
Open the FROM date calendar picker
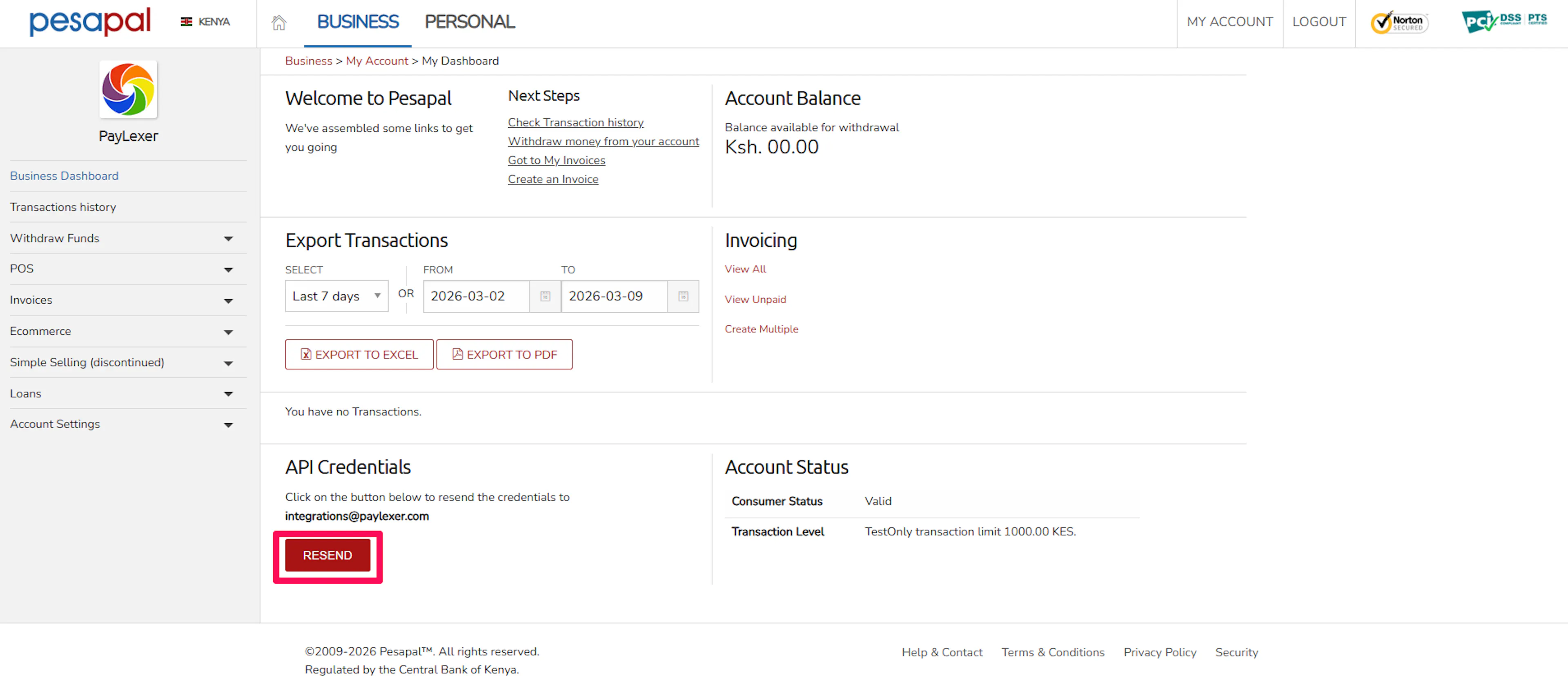tap(545, 296)
